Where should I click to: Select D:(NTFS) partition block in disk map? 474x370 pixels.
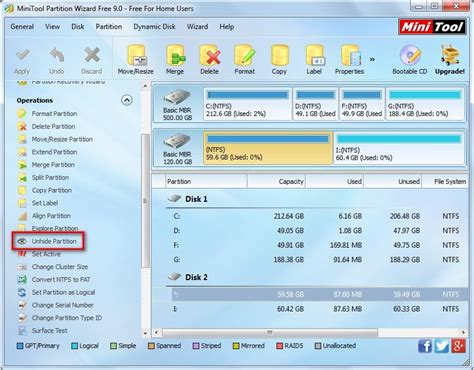pos(315,104)
